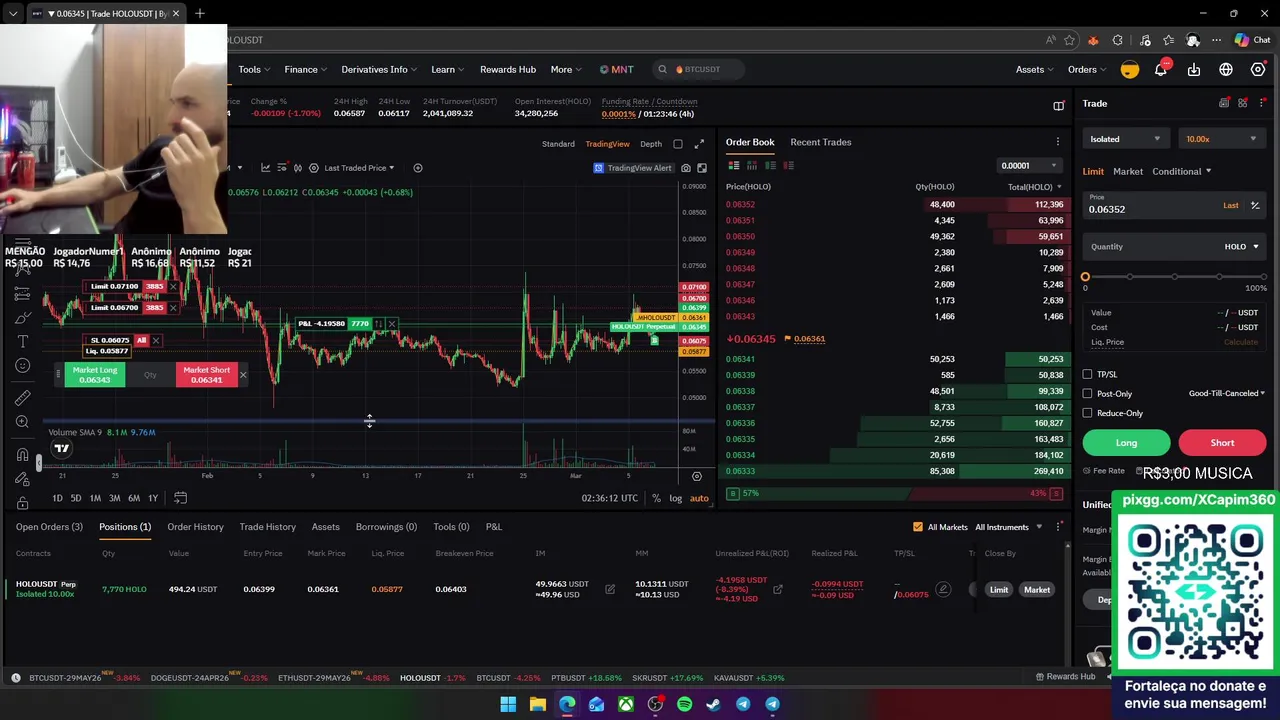Switch to the Recent Trades tab

[820, 142]
